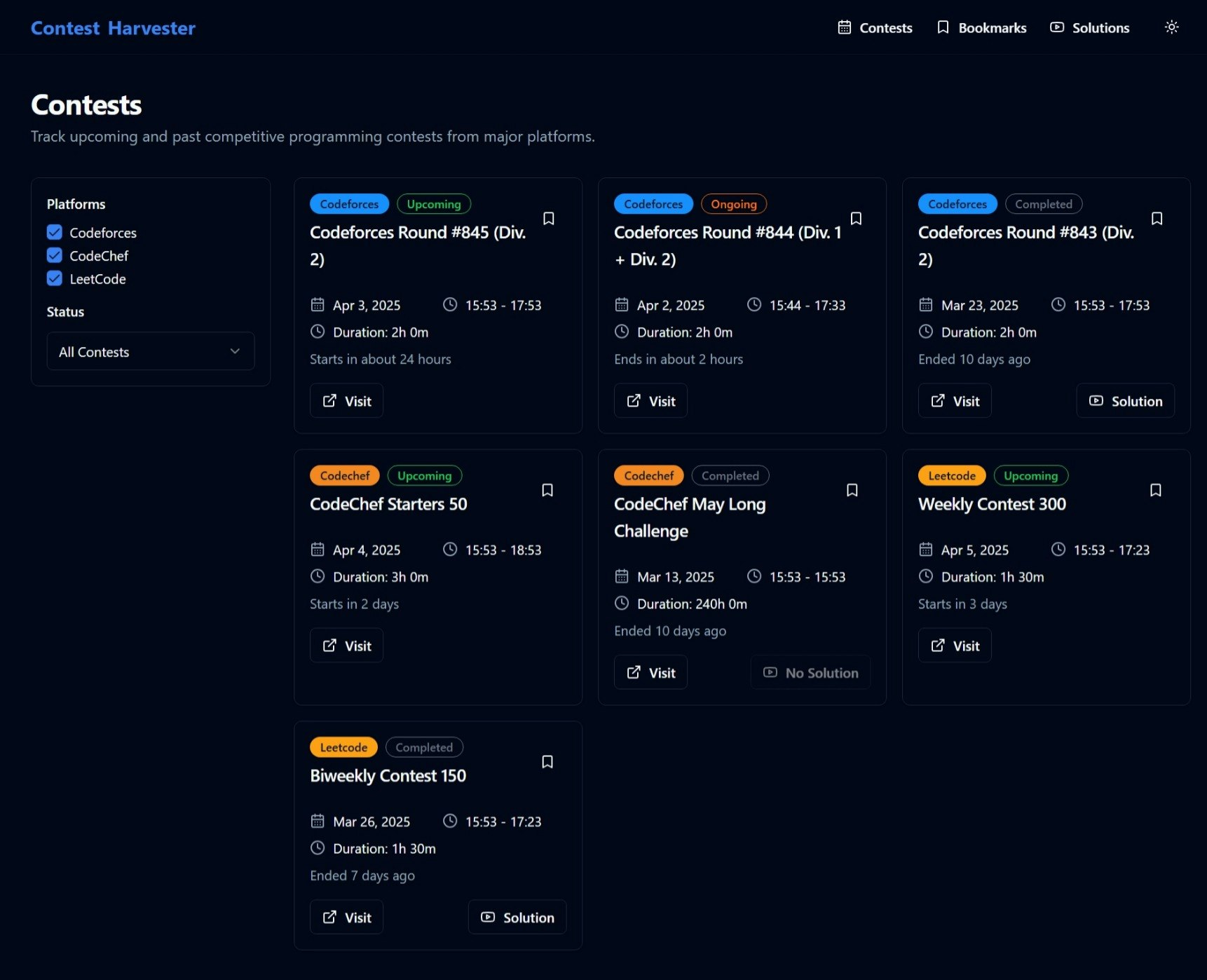Click calendar icon beside Mar 26, 2025

click(x=318, y=821)
